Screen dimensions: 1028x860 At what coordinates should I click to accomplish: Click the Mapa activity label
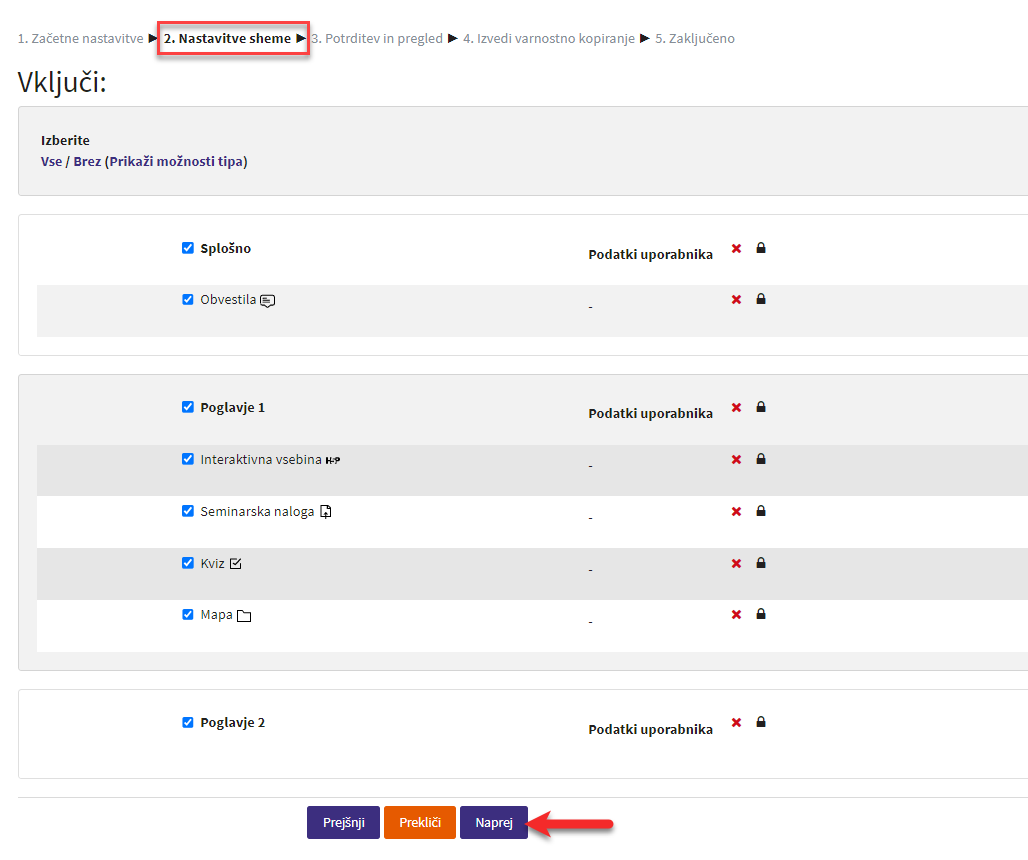[x=216, y=615]
